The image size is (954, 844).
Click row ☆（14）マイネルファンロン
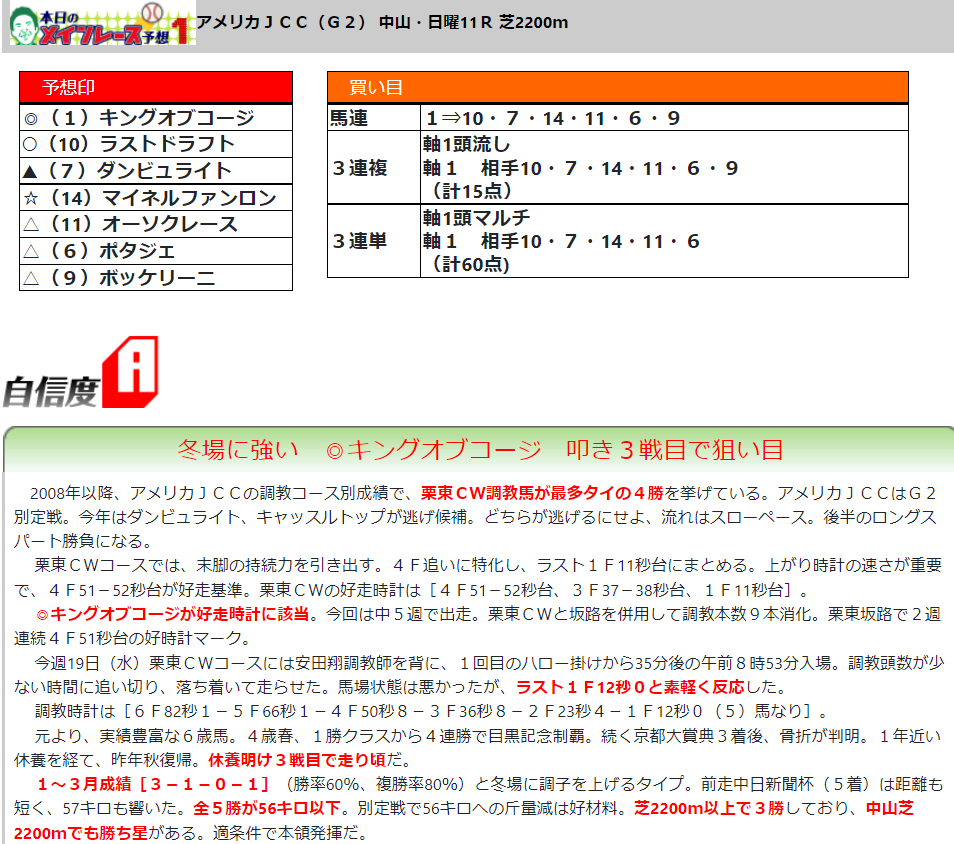[x=156, y=198]
